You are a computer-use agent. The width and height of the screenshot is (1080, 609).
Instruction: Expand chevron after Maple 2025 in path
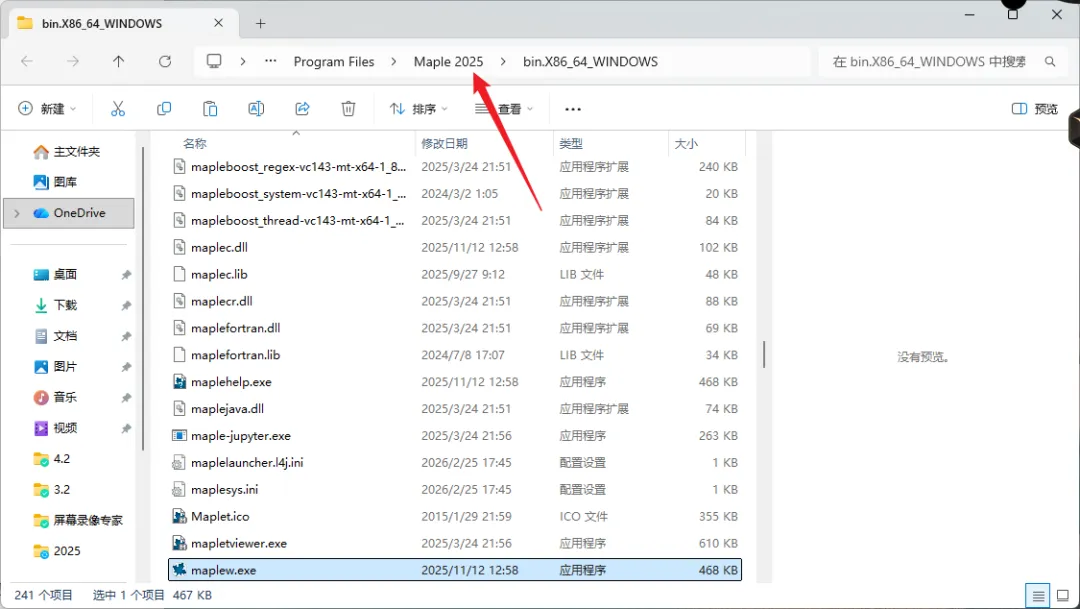pos(503,61)
